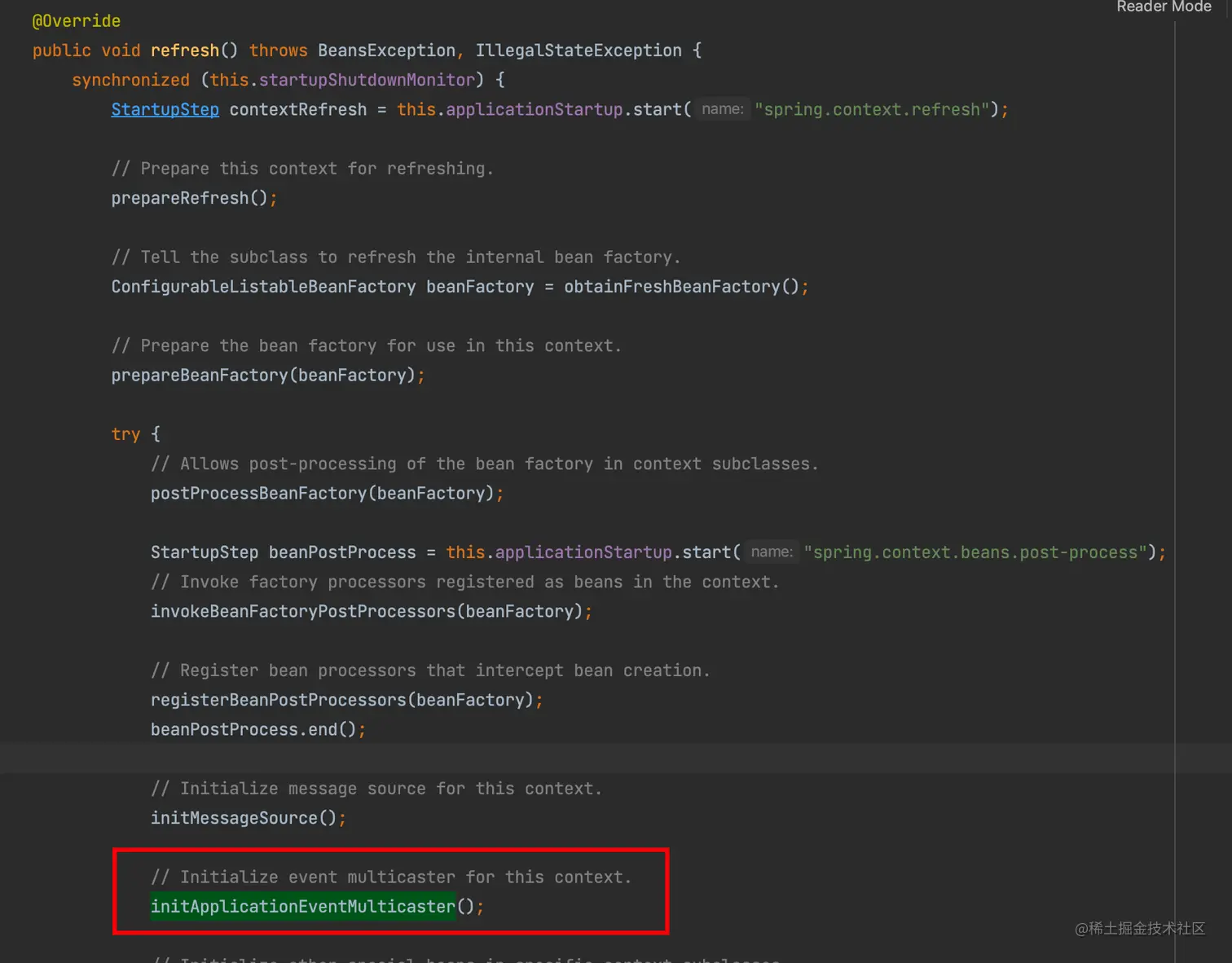This screenshot has width=1232, height=963.
Task: Click name: hint before "spring.context.refresh"
Action: point(723,109)
